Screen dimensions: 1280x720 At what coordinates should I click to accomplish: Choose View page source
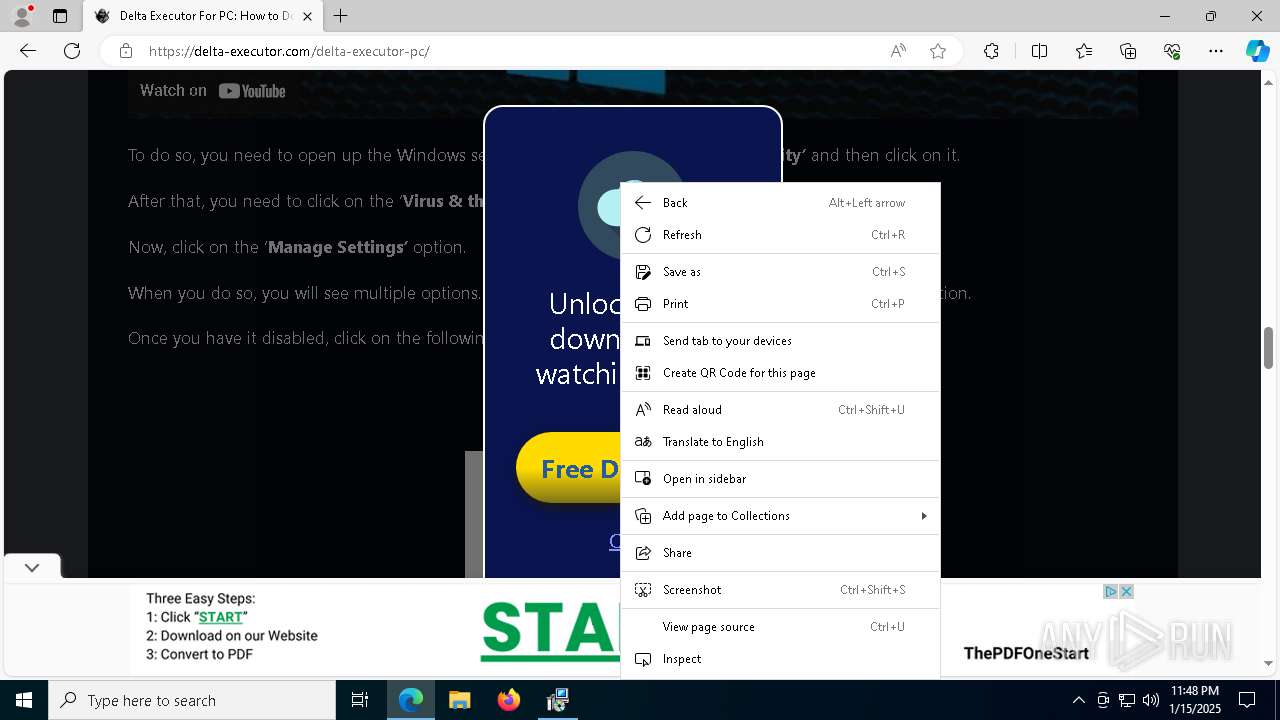click(780, 627)
